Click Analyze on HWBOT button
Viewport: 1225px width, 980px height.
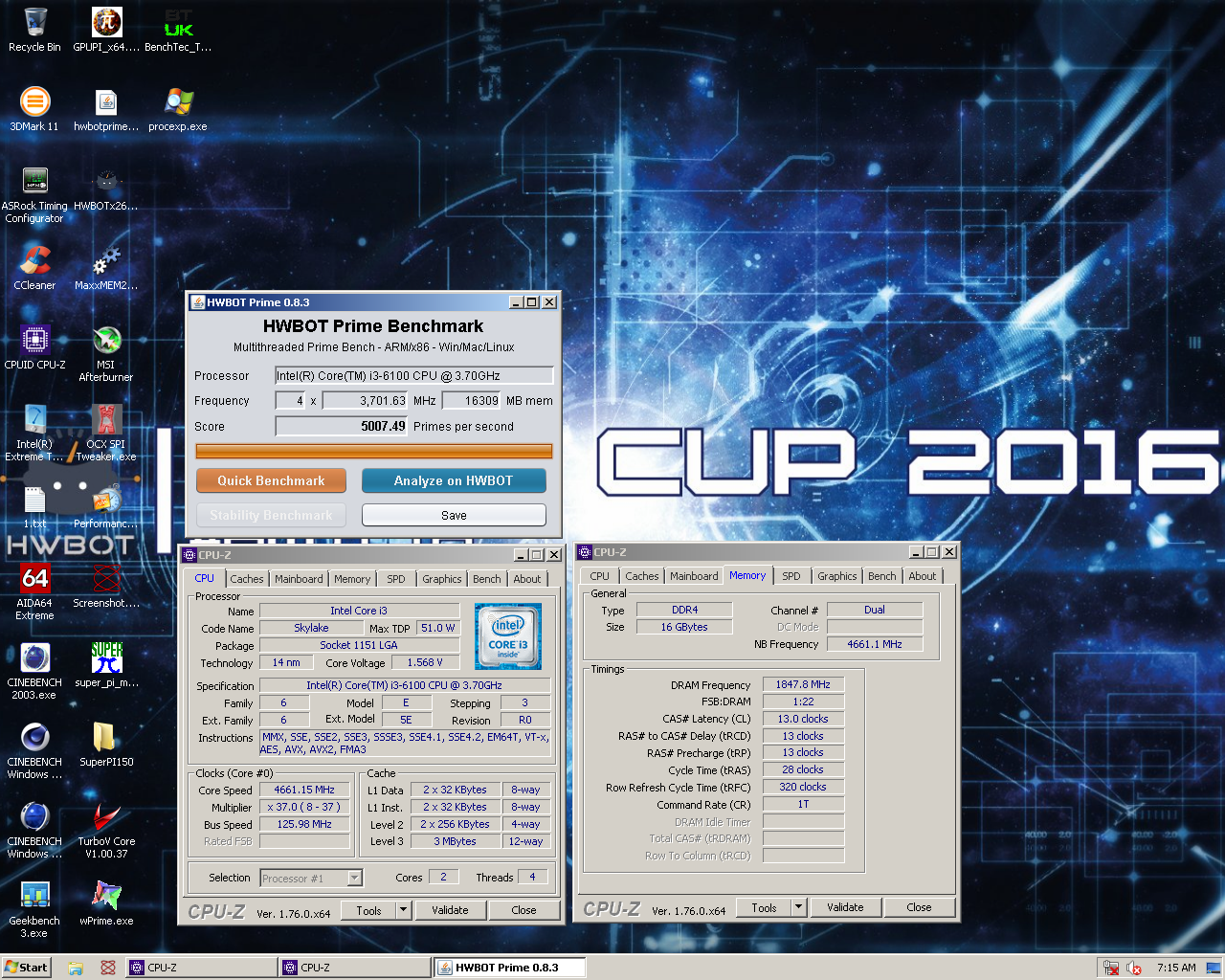[454, 480]
